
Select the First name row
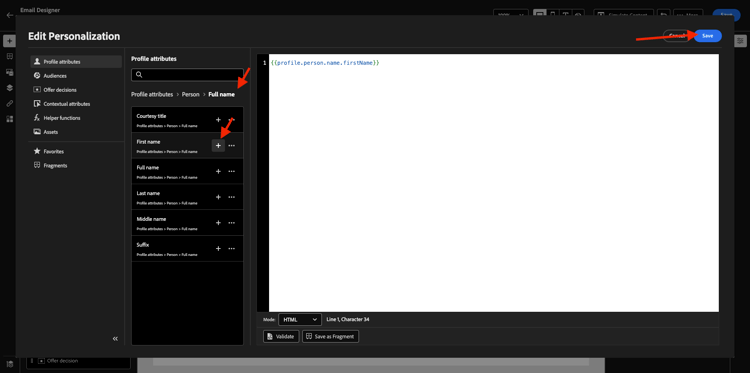[188, 145]
